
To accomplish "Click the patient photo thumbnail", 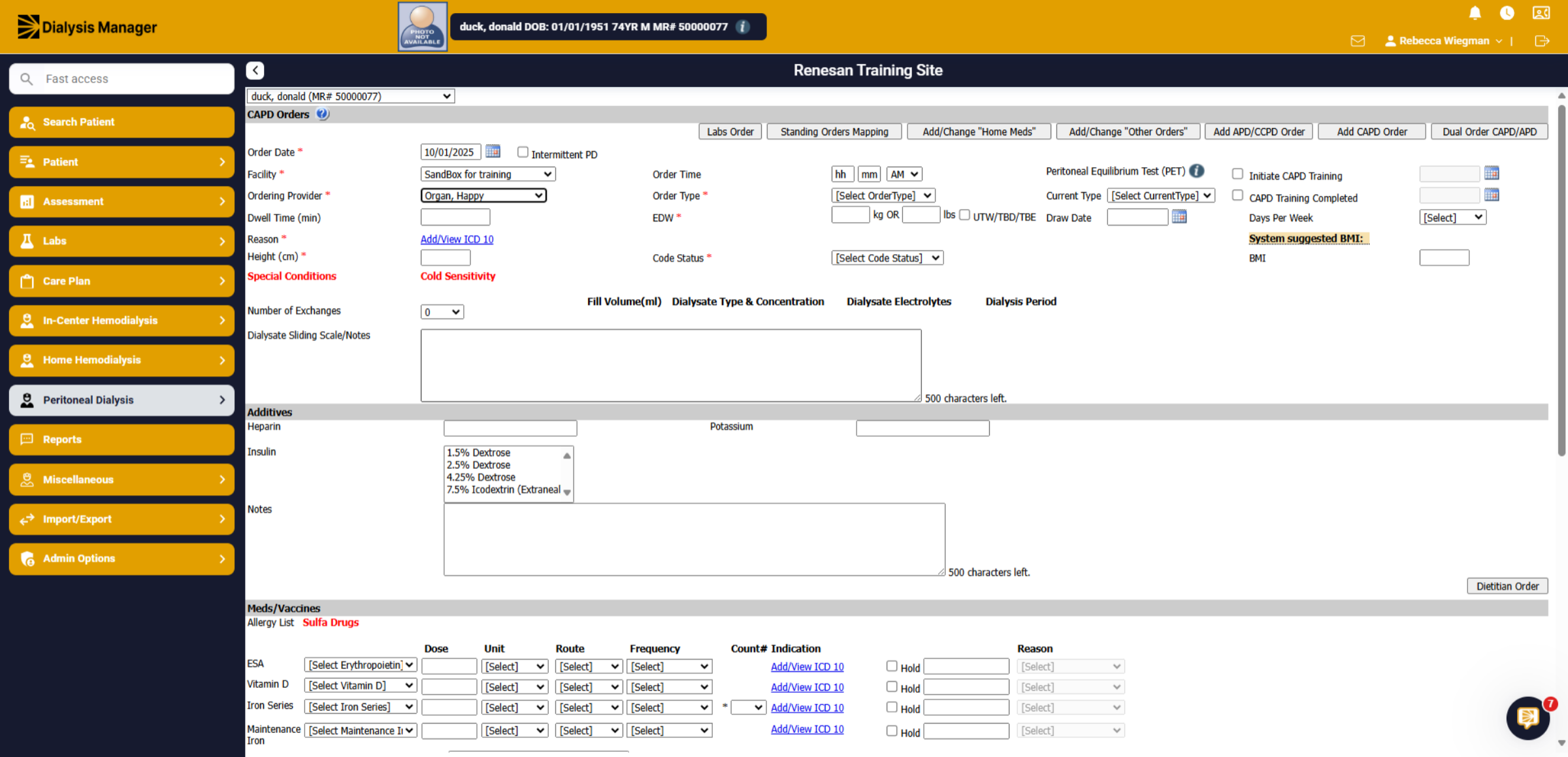I will coord(423,27).
